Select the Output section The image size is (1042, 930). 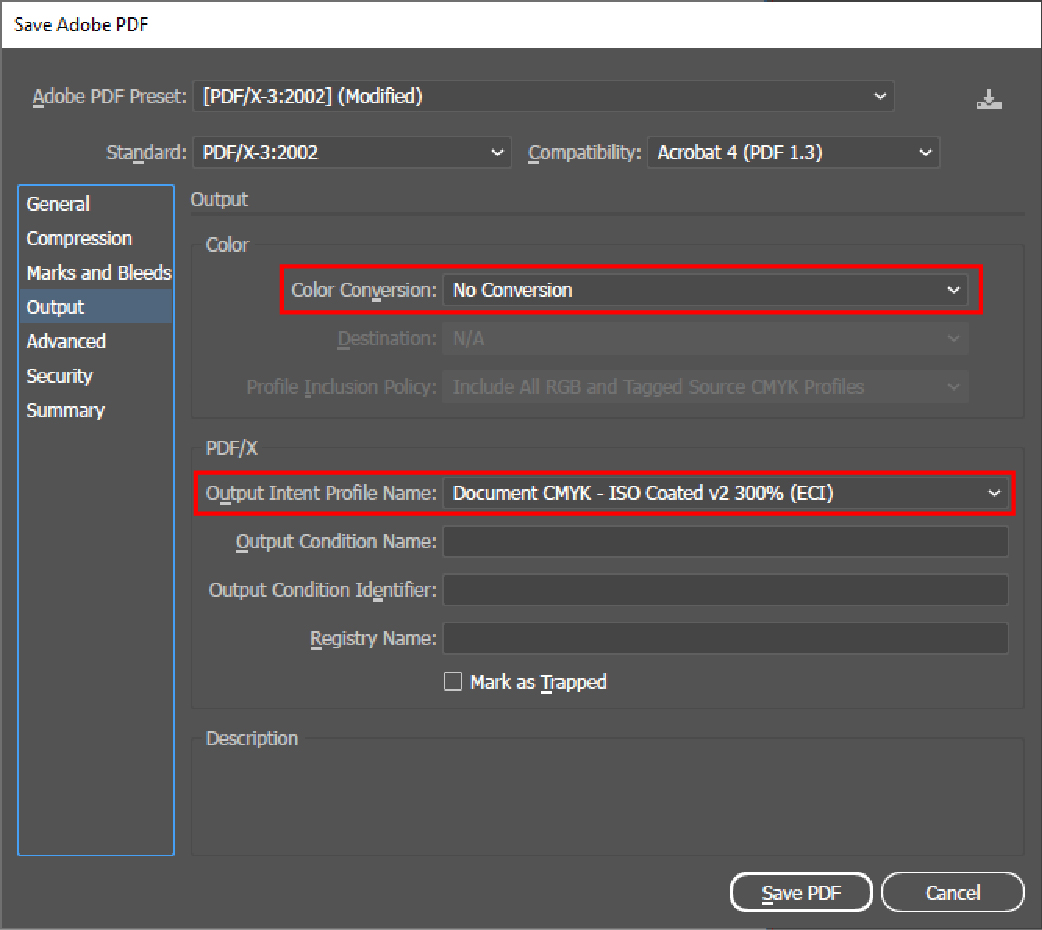tap(56, 307)
